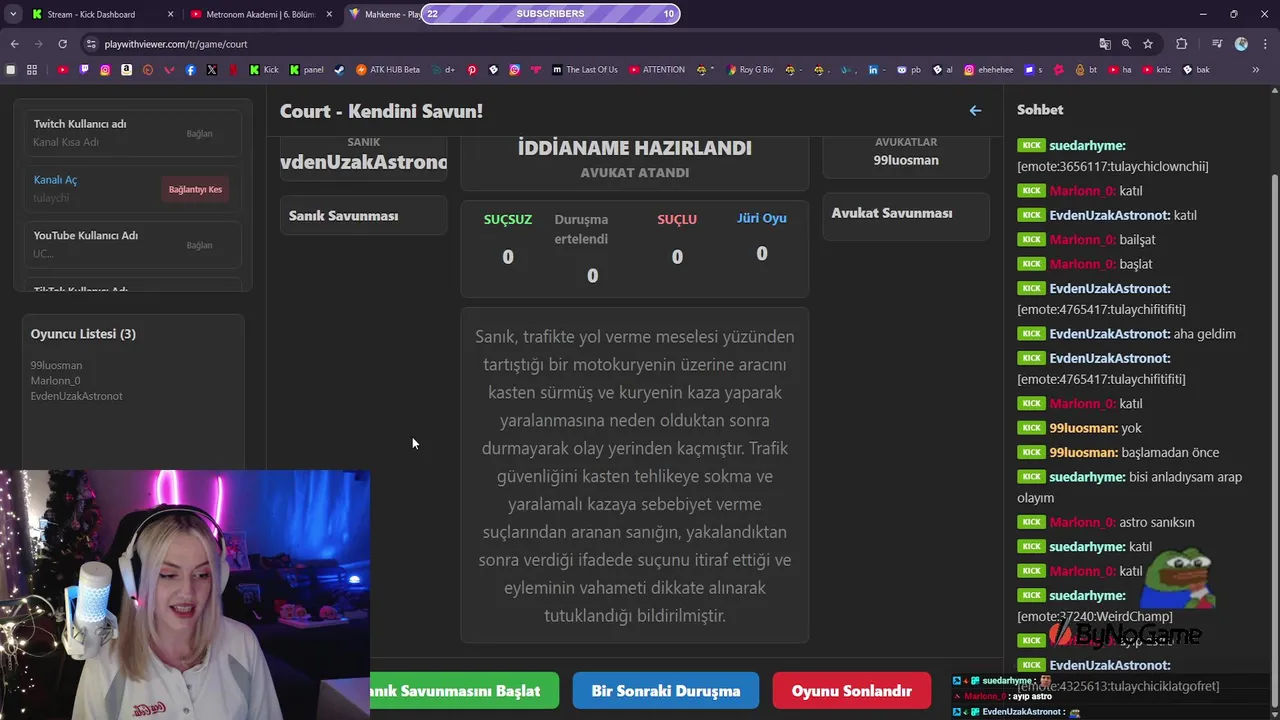Select EvdenUzakAstronot in Oyuncu Listesi
1280x720 pixels.
coord(76,396)
